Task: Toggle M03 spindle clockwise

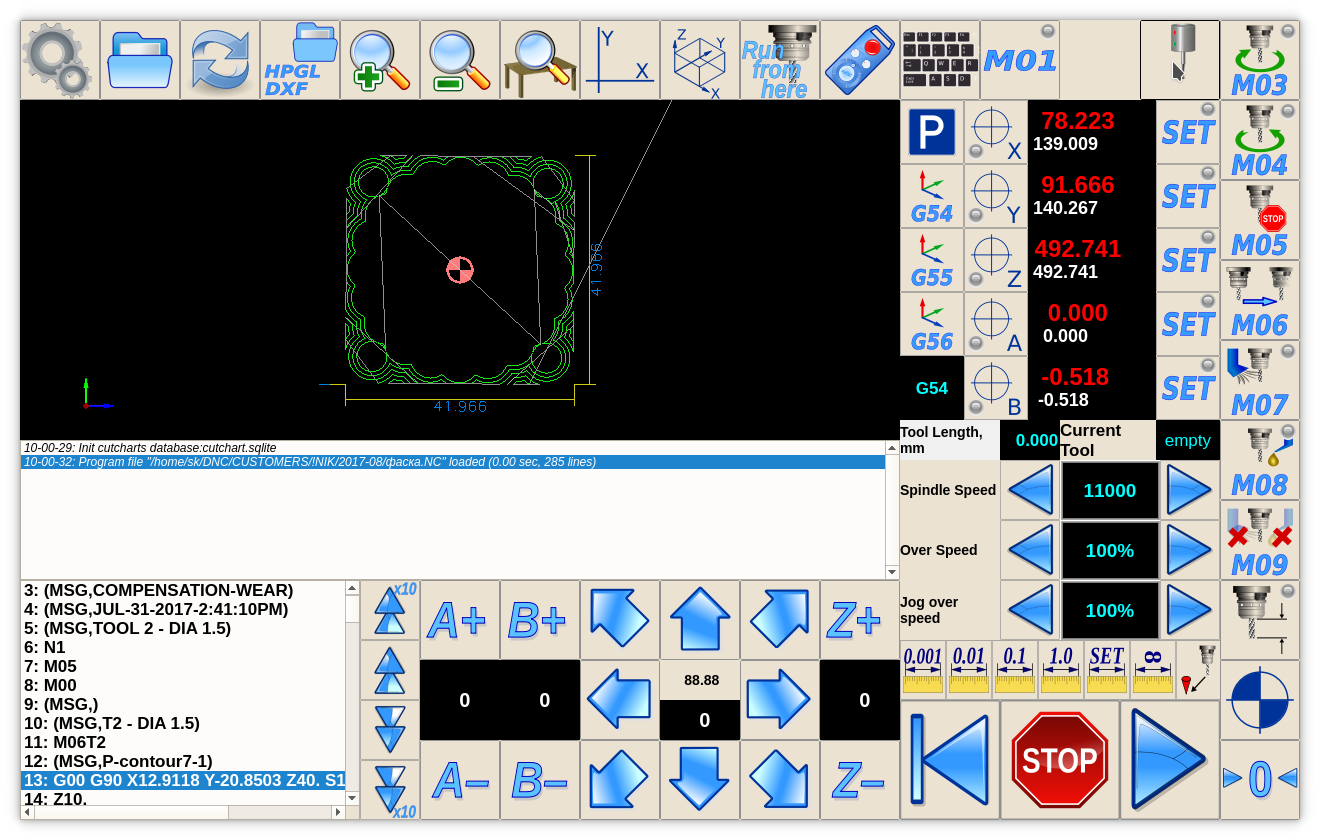Action: click(x=1260, y=61)
